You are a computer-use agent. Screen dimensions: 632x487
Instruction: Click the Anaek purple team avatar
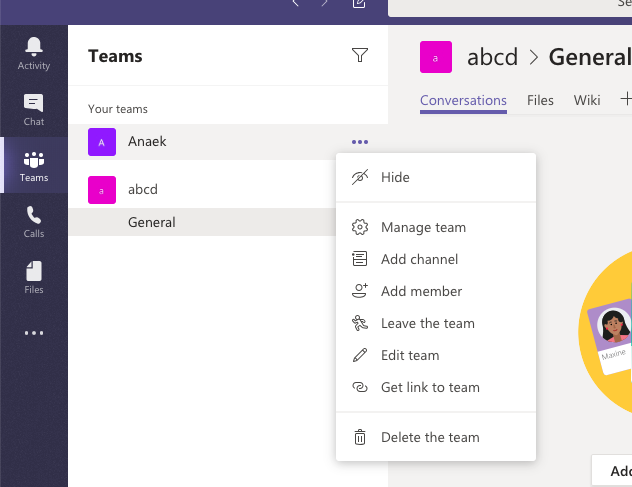102,142
